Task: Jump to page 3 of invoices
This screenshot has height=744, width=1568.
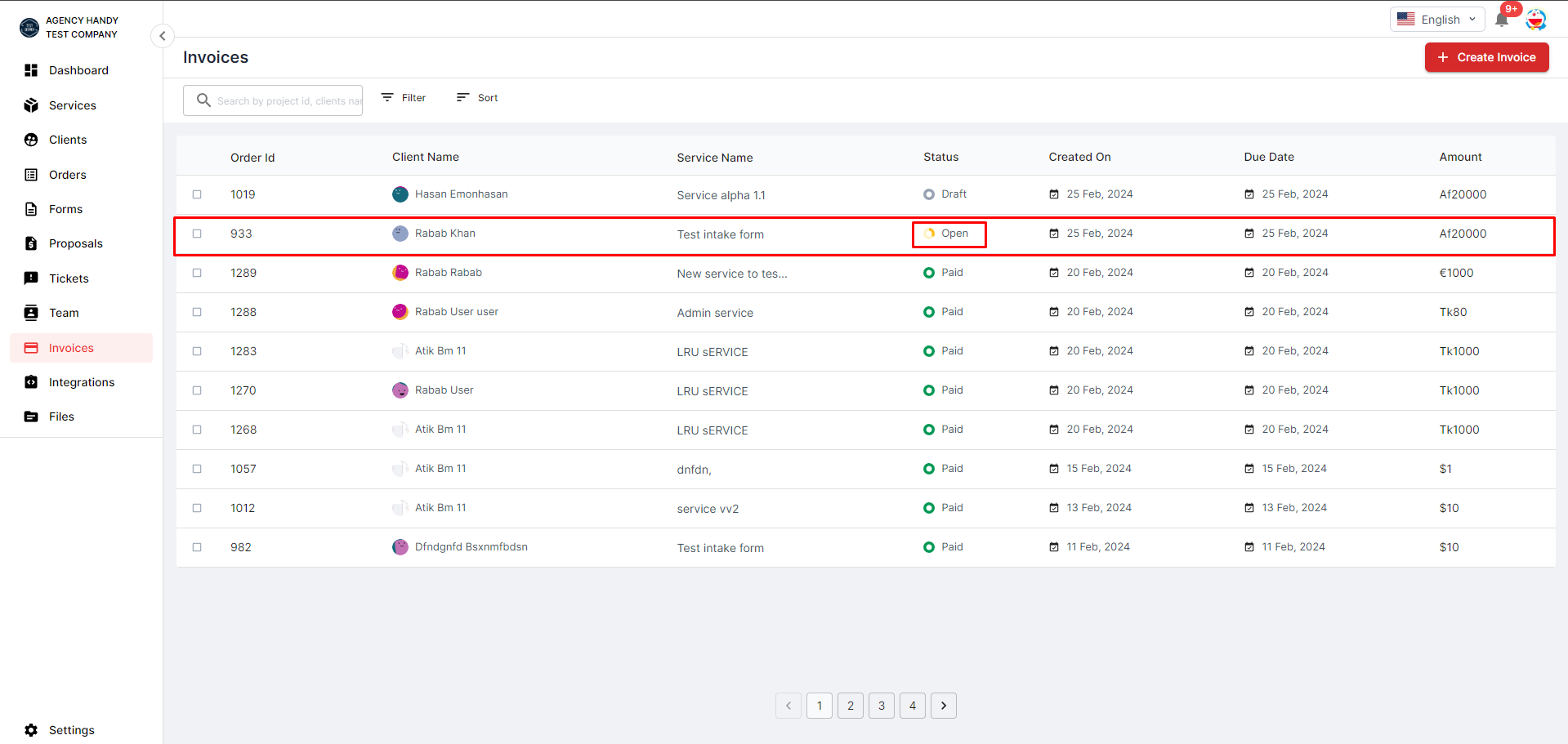Action: [x=882, y=706]
